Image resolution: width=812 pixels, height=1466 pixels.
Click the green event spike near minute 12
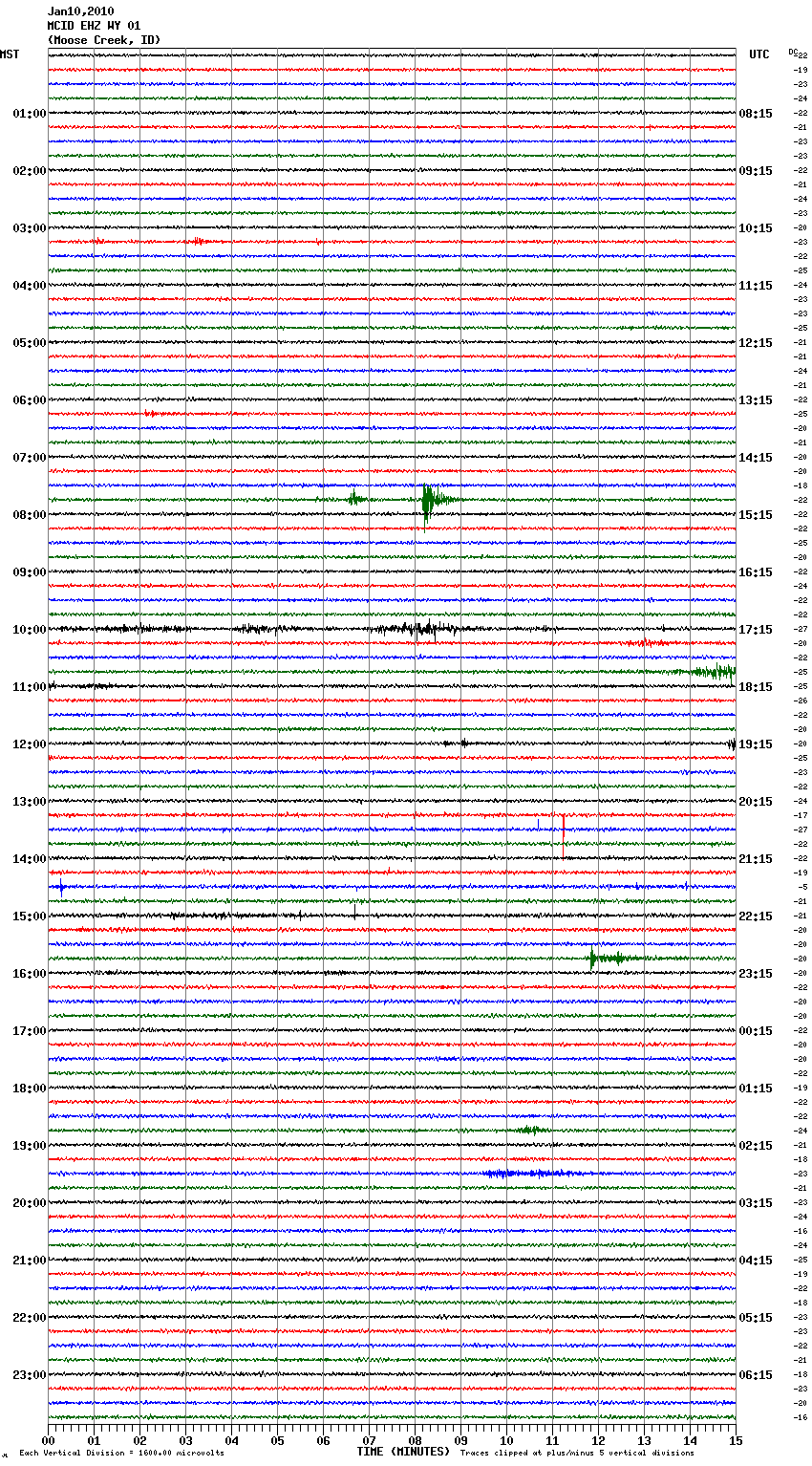click(x=593, y=958)
